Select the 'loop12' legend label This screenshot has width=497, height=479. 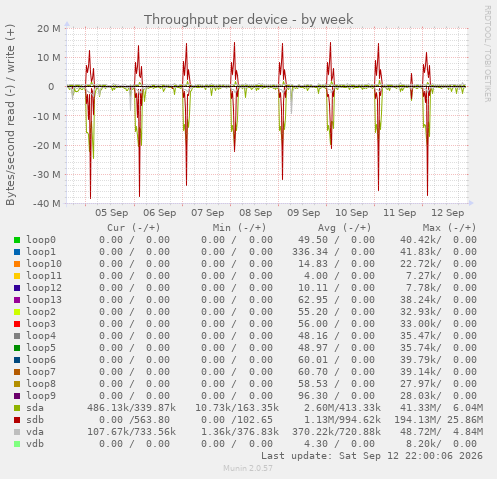coord(44,288)
